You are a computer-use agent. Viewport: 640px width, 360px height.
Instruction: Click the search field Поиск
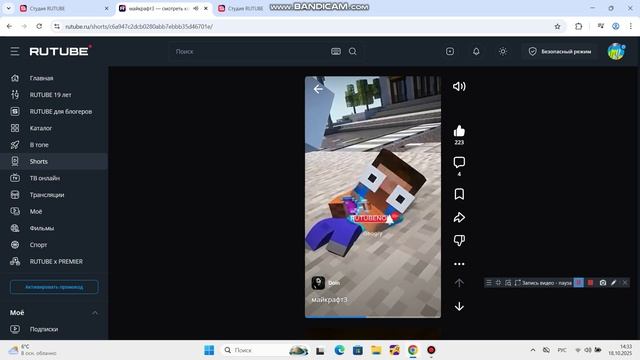coord(249,51)
